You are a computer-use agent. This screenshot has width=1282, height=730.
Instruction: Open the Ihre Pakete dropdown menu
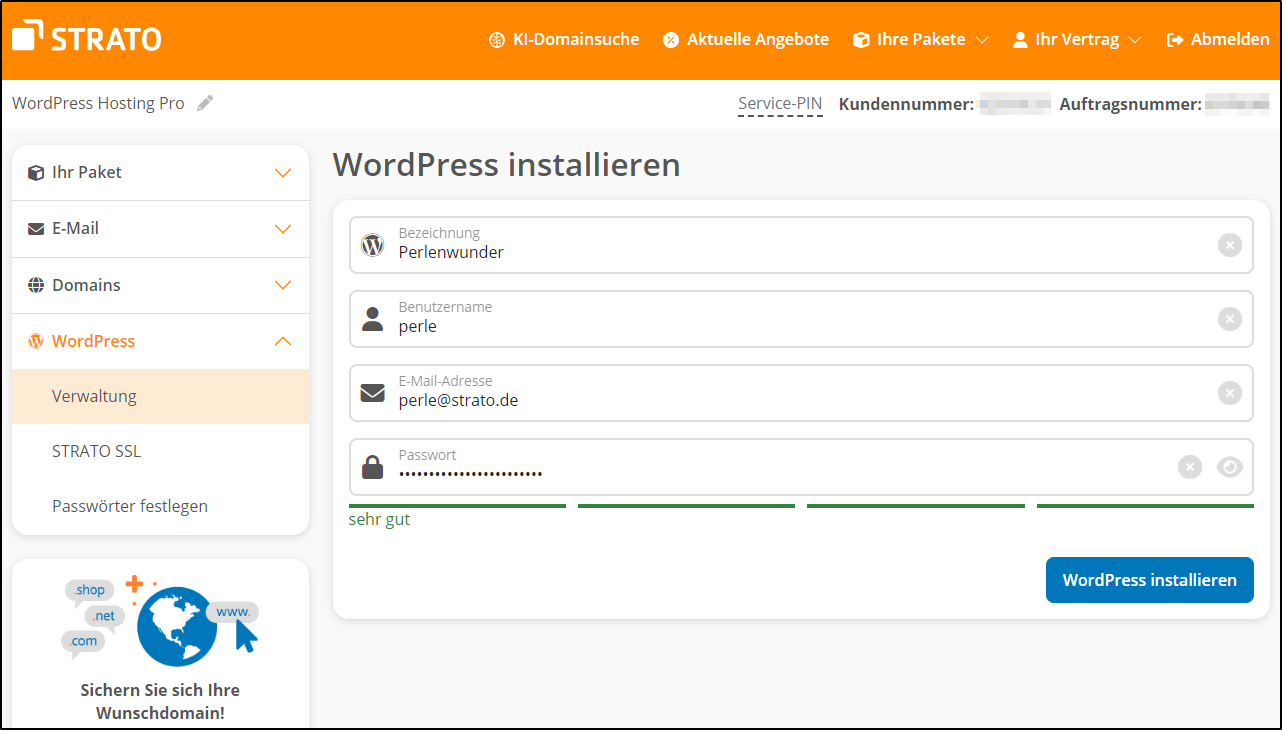[920, 40]
